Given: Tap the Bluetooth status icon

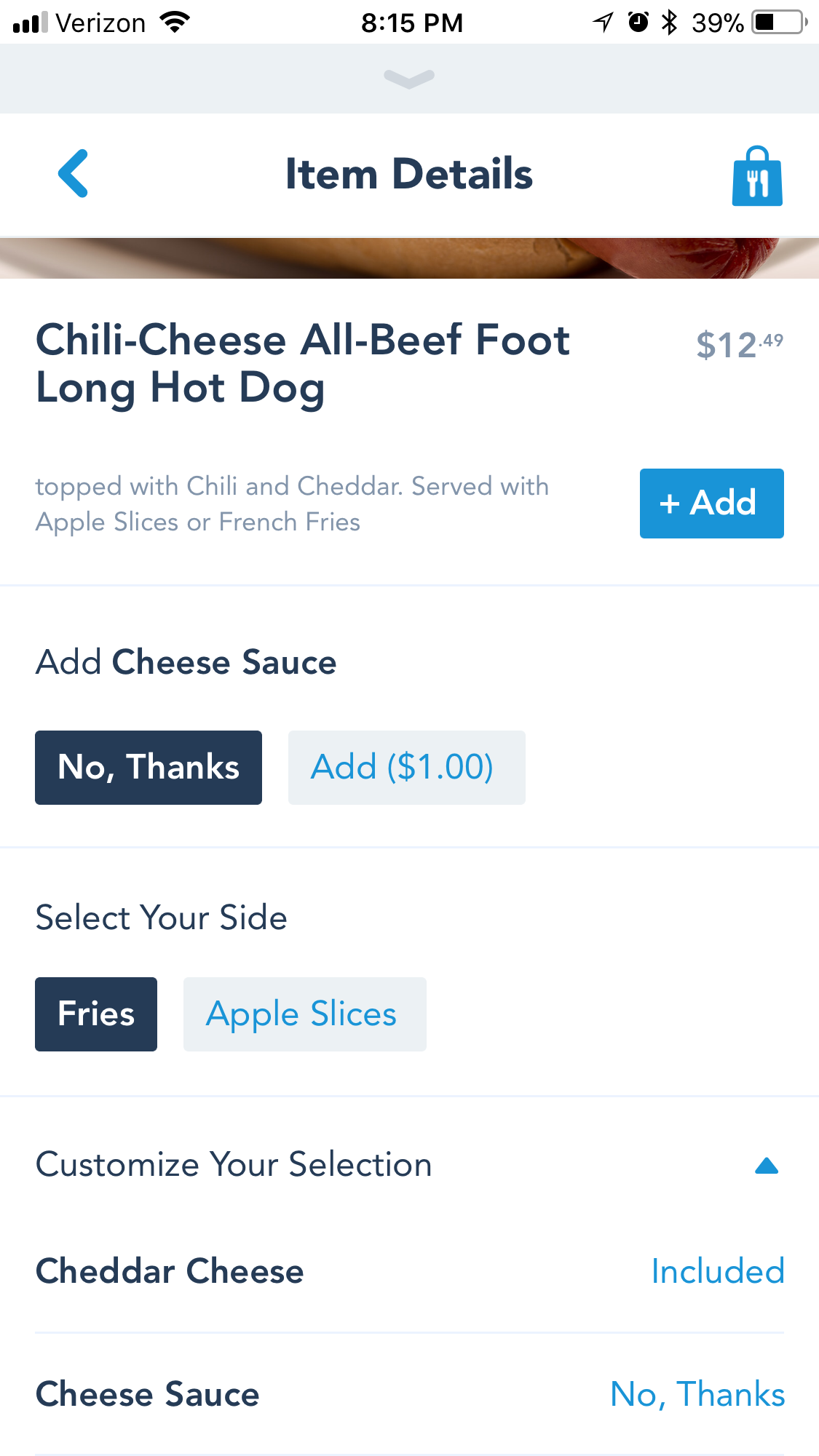Looking at the screenshot, I should (x=669, y=23).
